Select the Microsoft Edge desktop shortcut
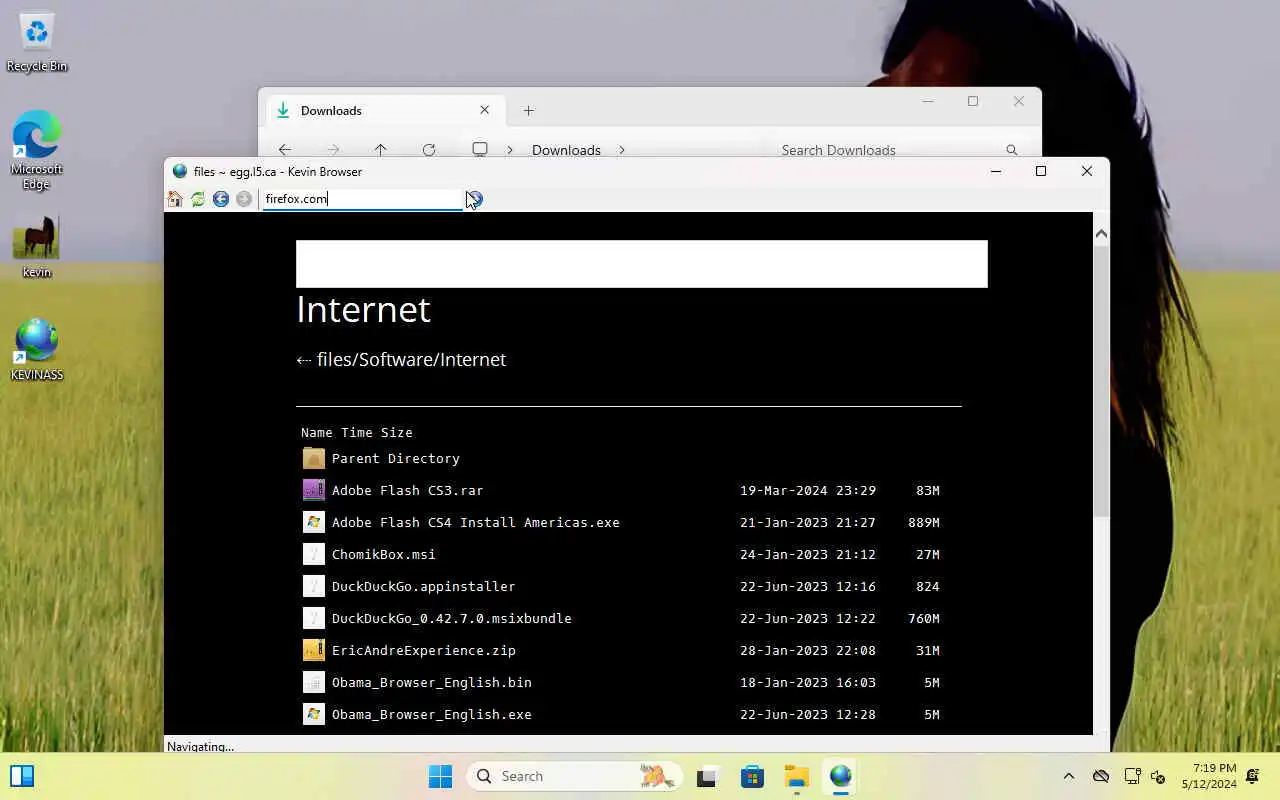1280x800 pixels. point(37,150)
